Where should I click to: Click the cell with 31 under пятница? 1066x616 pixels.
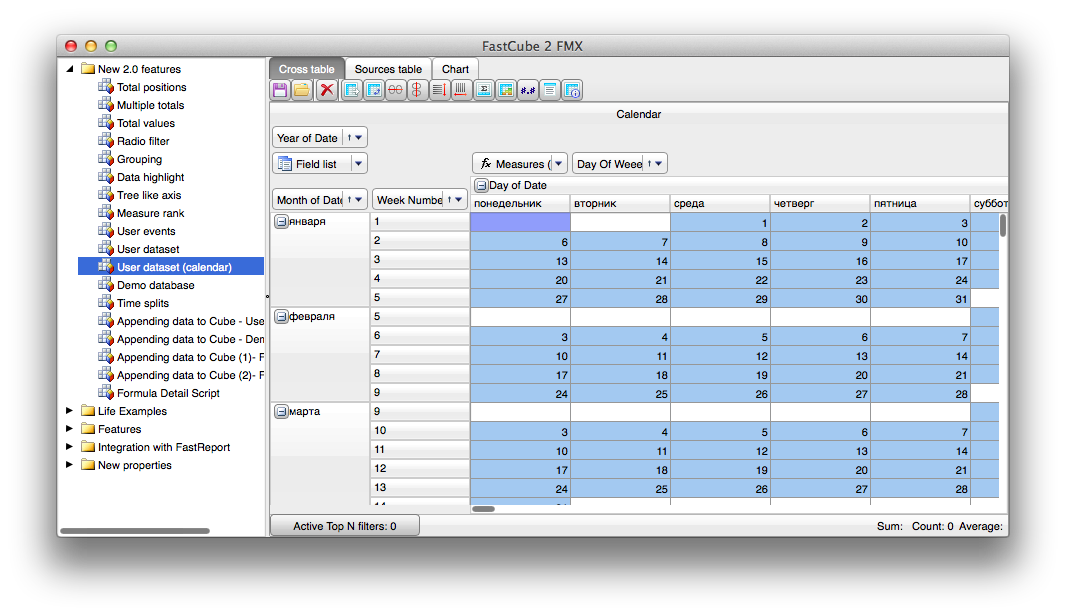point(921,298)
